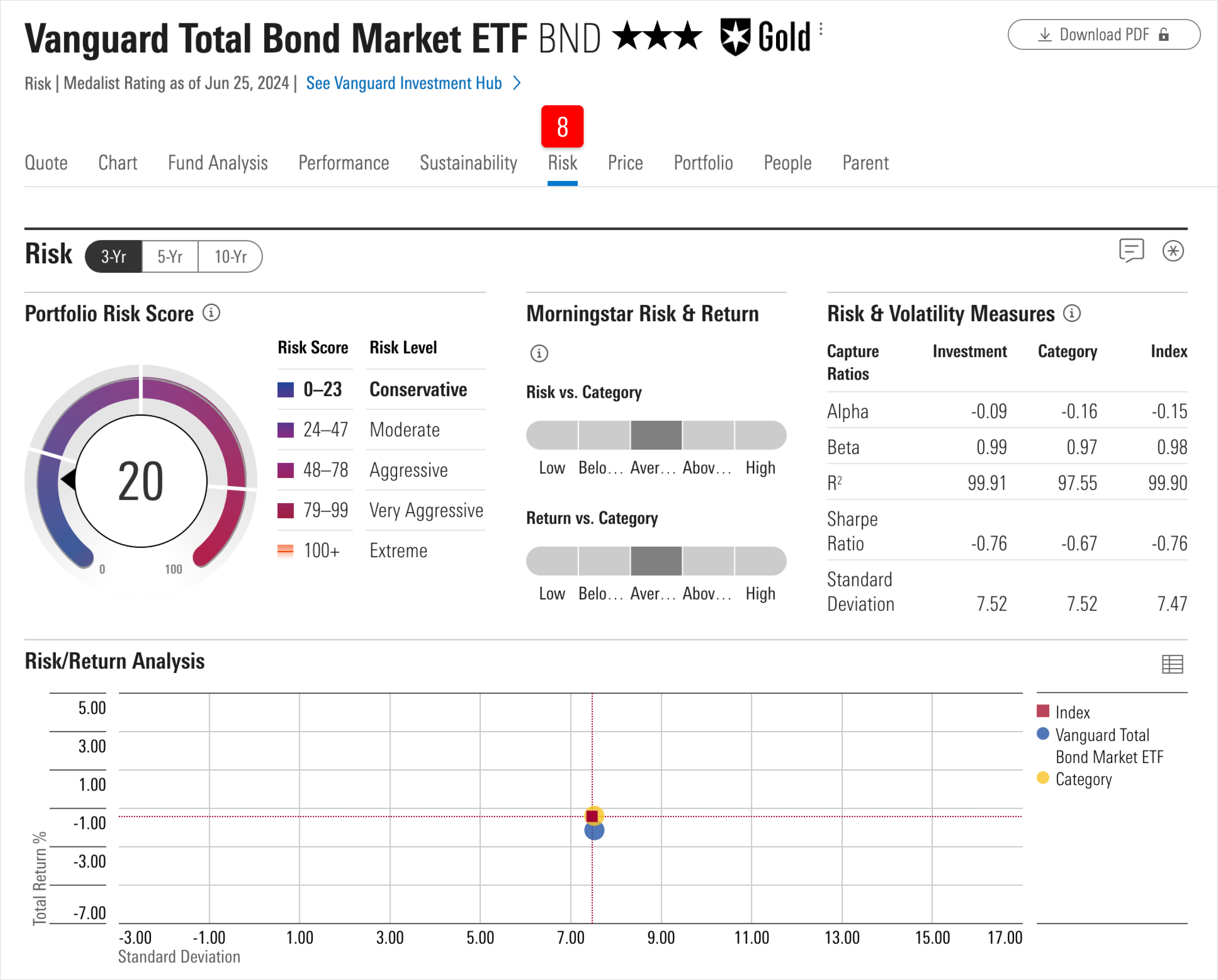The width and height of the screenshot is (1218, 980).
Task: Click the risk score gauge value 20
Action: (141, 481)
